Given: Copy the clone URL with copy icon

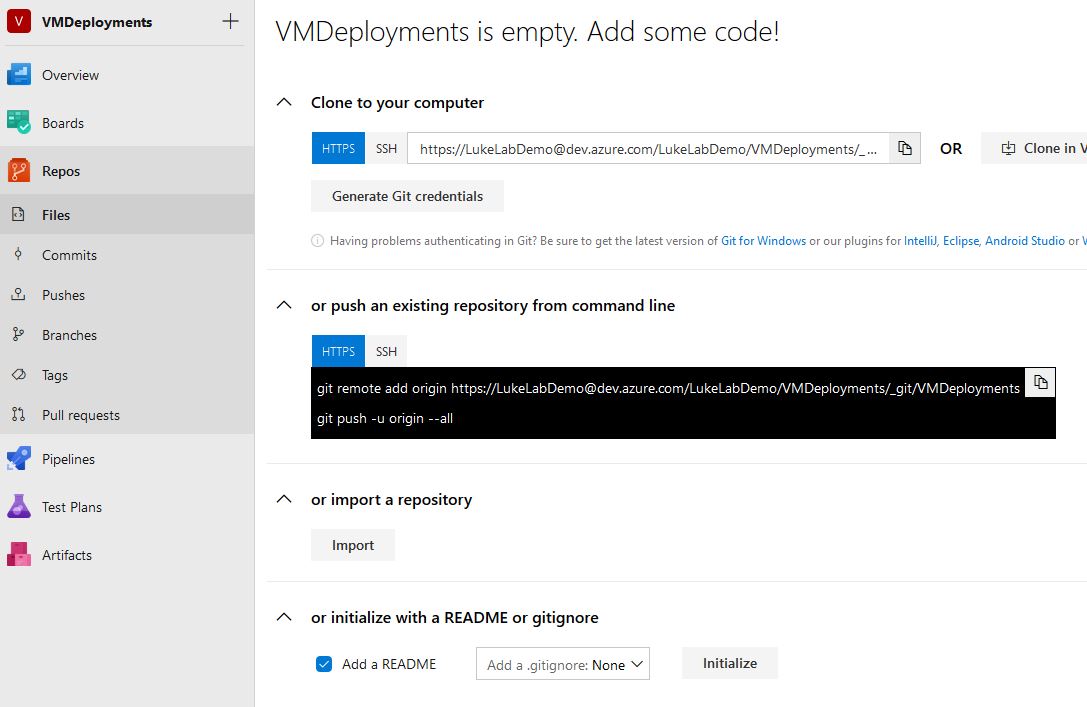Looking at the screenshot, I should coord(905,148).
